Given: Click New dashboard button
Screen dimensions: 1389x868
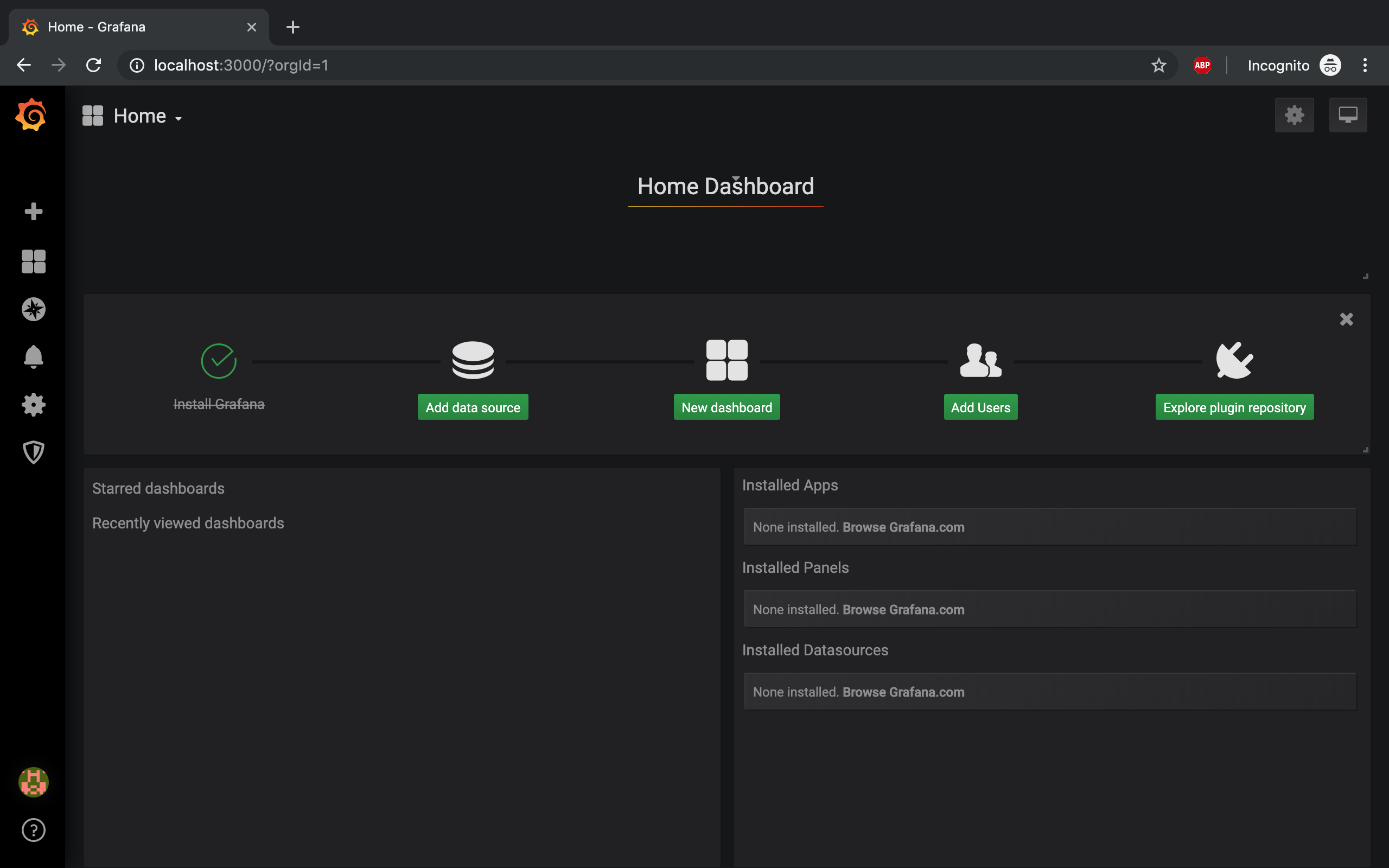Looking at the screenshot, I should (x=727, y=407).
